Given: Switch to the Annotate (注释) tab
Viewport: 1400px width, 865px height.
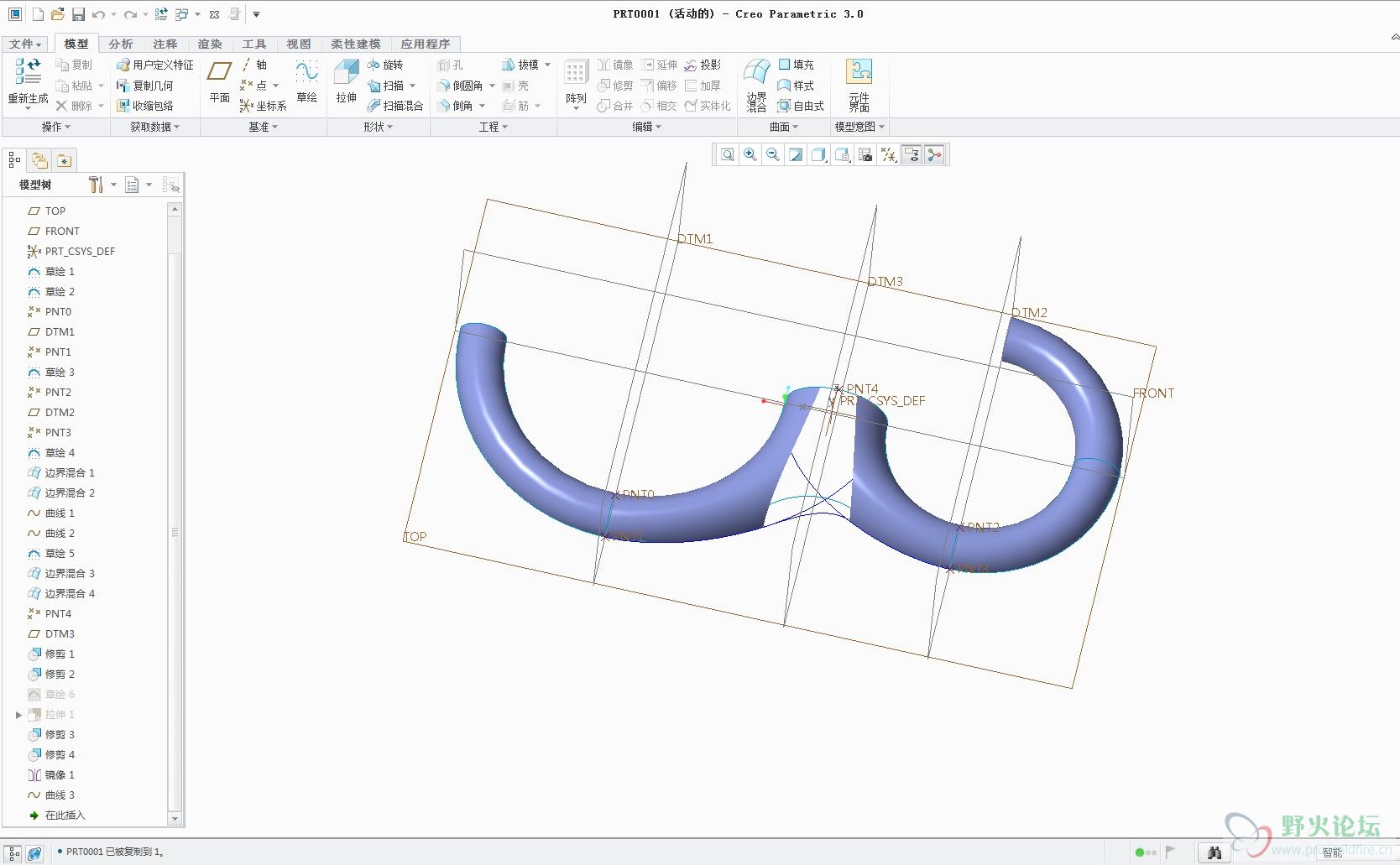Looking at the screenshot, I should coord(165,44).
